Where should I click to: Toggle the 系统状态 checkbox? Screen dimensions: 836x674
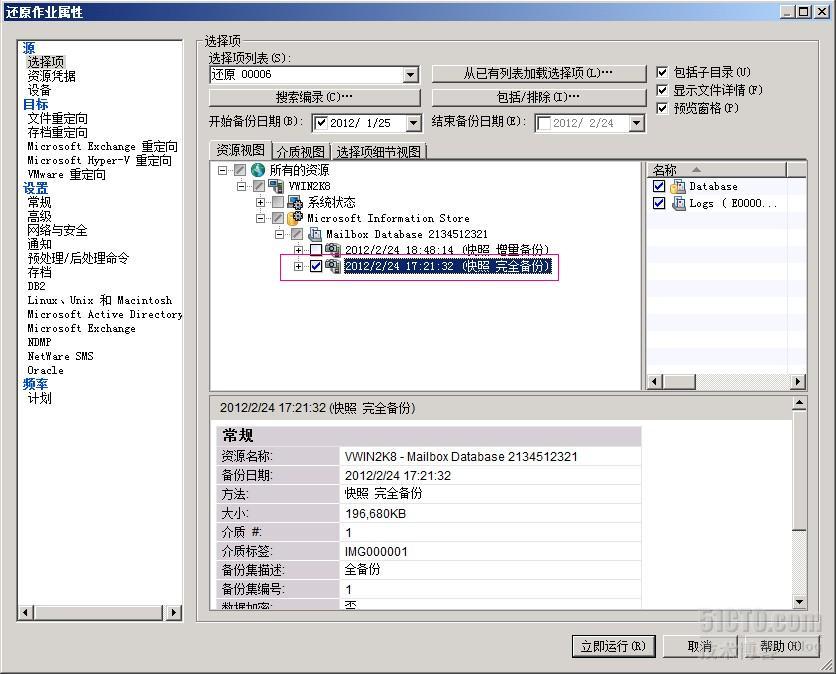pyautogui.click(x=278, y=202)
